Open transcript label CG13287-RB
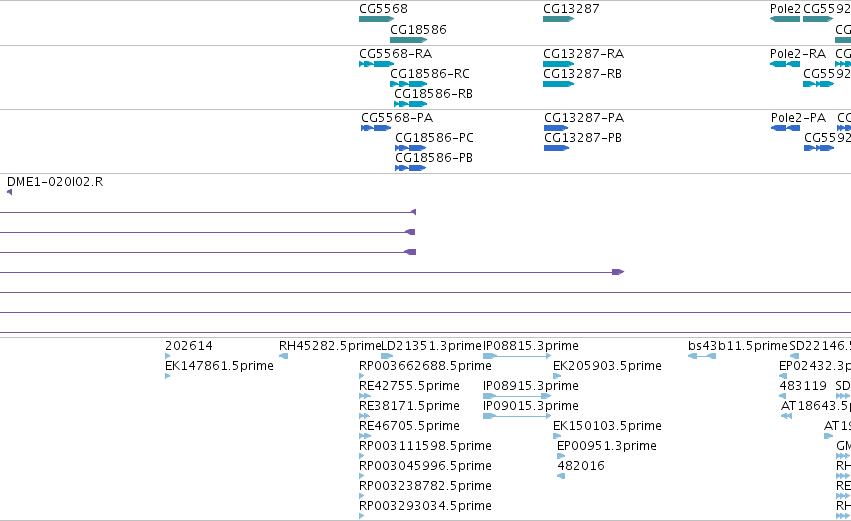The height and width of the screenshot is (521, 851). click(x=582, y=74)
